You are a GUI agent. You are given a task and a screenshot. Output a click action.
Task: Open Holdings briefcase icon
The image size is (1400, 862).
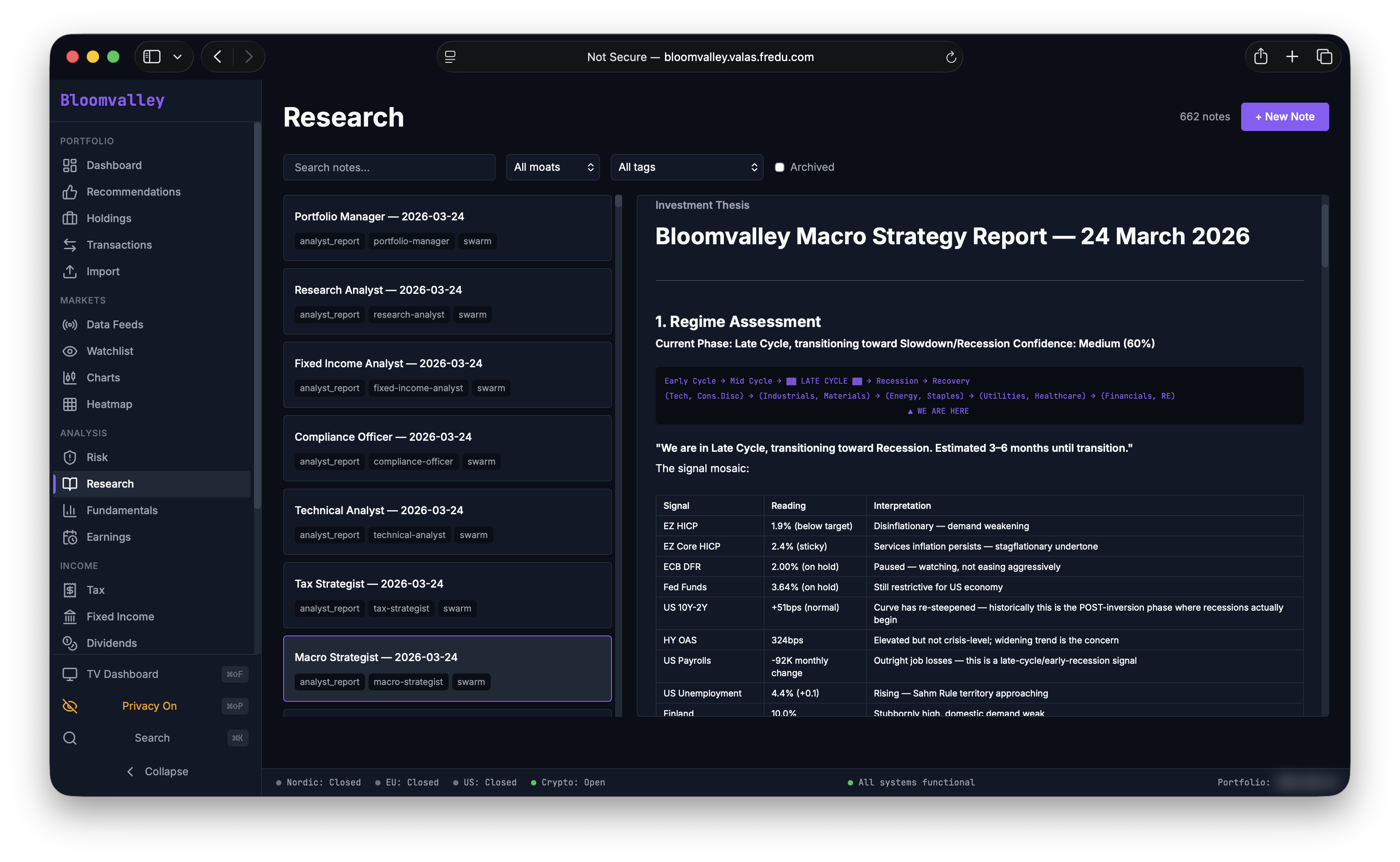click(69, 218)
